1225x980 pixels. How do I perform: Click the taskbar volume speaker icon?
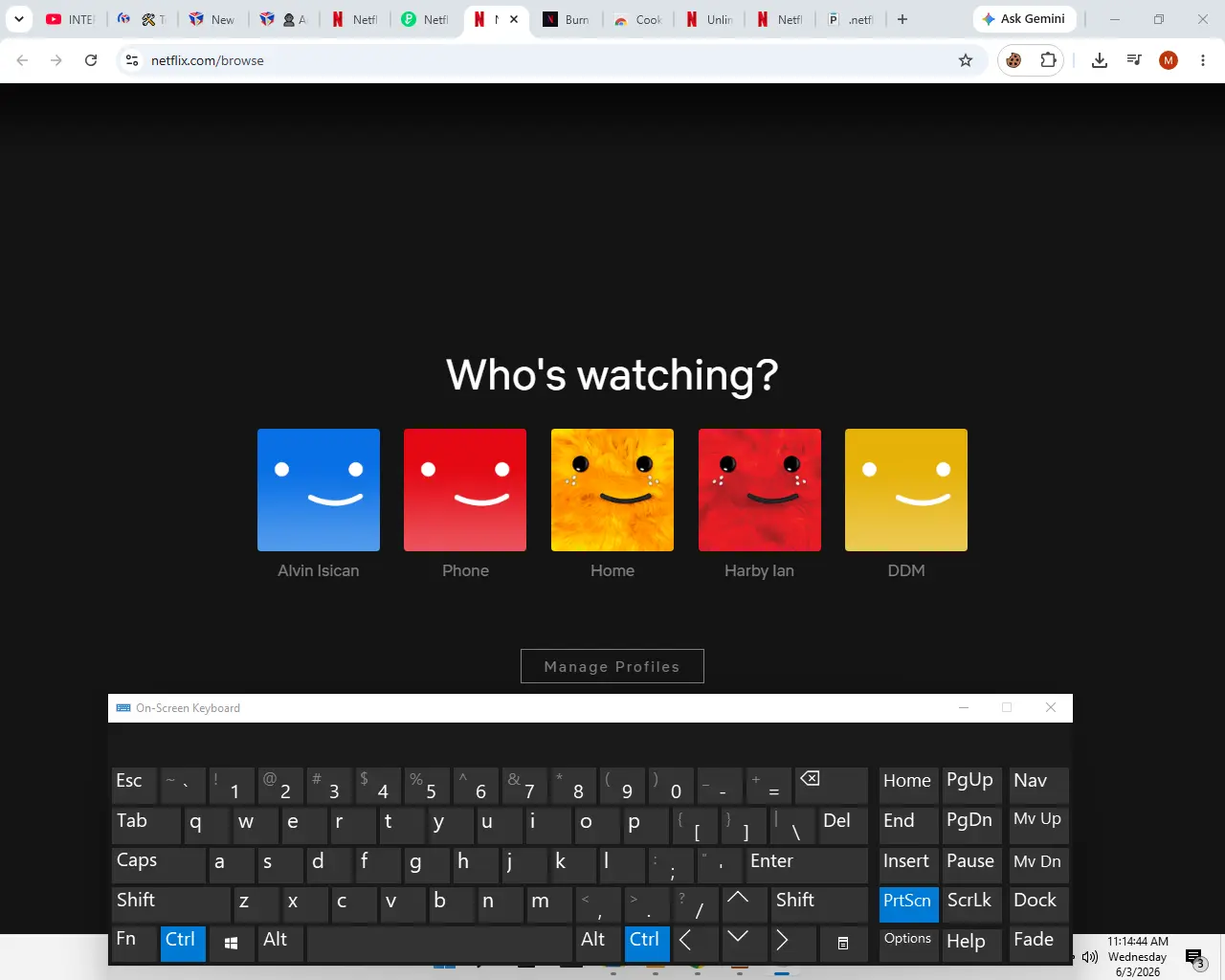[x=1089, y=957]
